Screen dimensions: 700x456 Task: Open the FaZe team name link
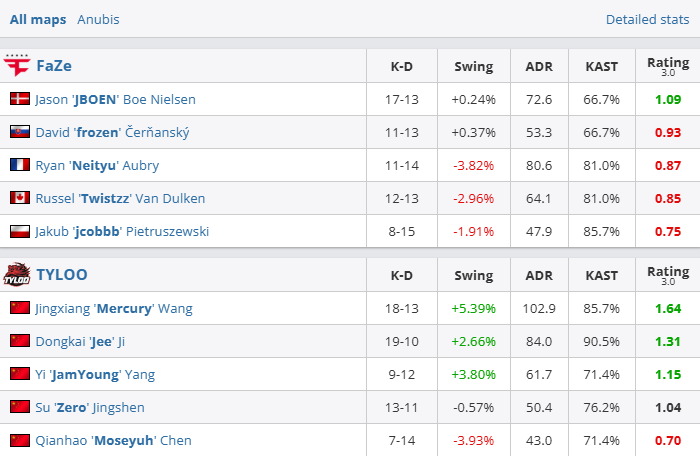point(54,66)
